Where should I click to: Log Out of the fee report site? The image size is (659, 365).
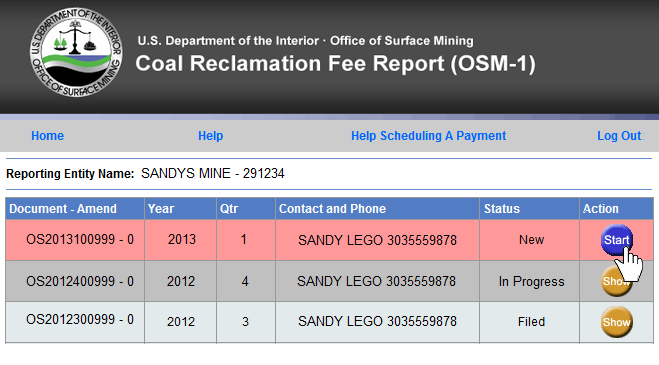click(x=619, y=136)
